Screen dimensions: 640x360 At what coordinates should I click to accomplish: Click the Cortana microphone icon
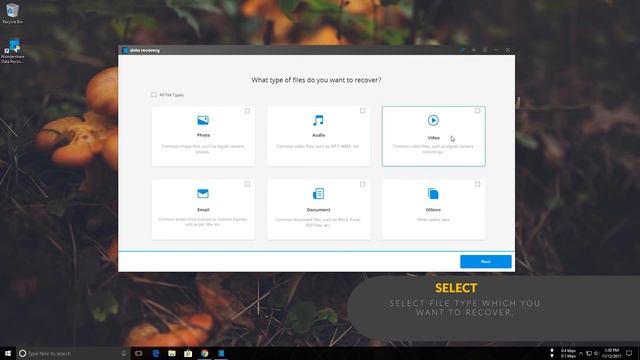pyautogui.click(x=124, y=353)
